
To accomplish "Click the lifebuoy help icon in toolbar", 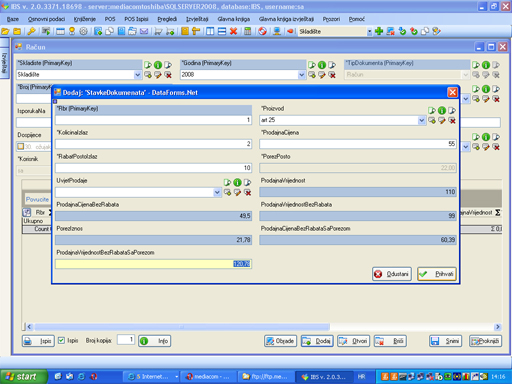I will (262, 31).
